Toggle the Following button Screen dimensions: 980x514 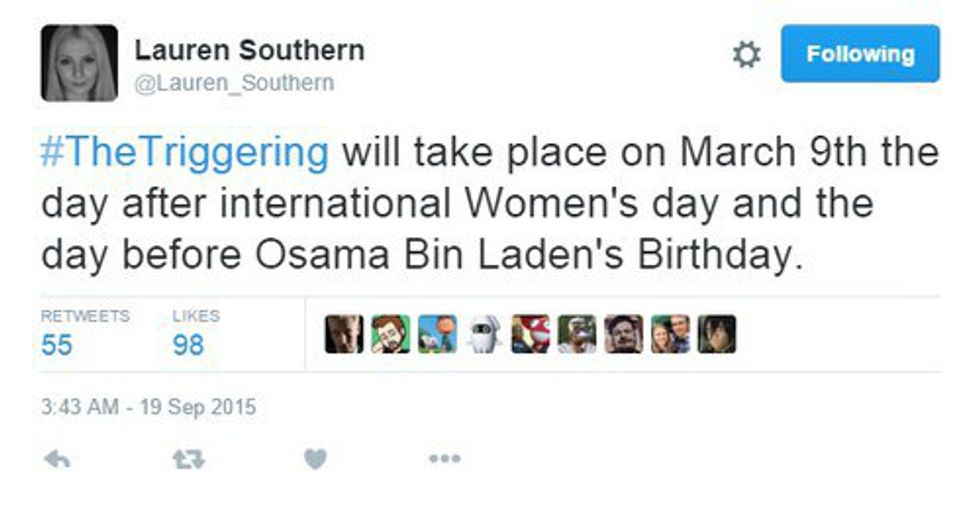coord(860,54)
